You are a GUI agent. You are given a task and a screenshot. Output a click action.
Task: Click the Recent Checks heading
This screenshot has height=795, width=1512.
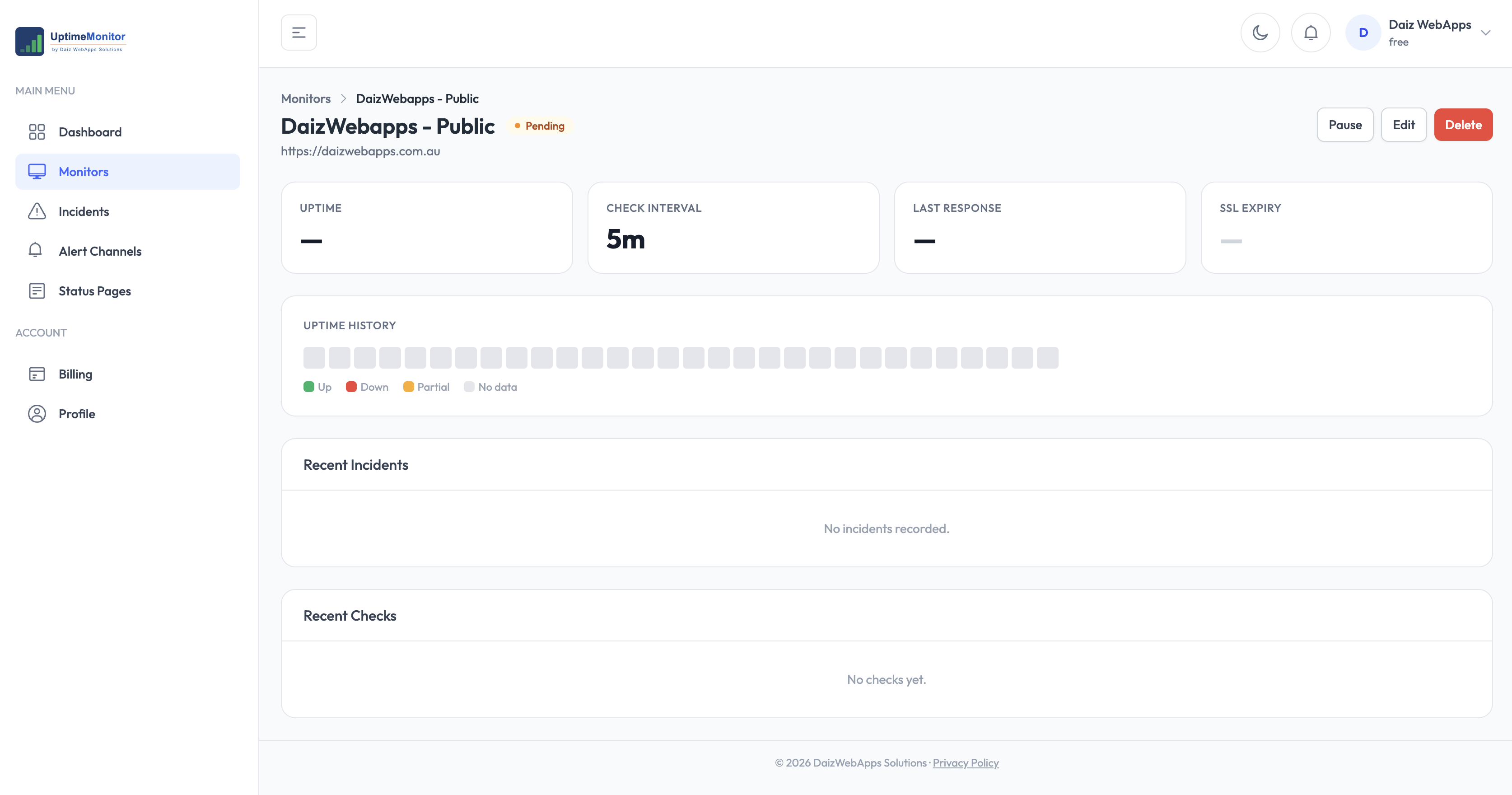[x=350, y=615]
